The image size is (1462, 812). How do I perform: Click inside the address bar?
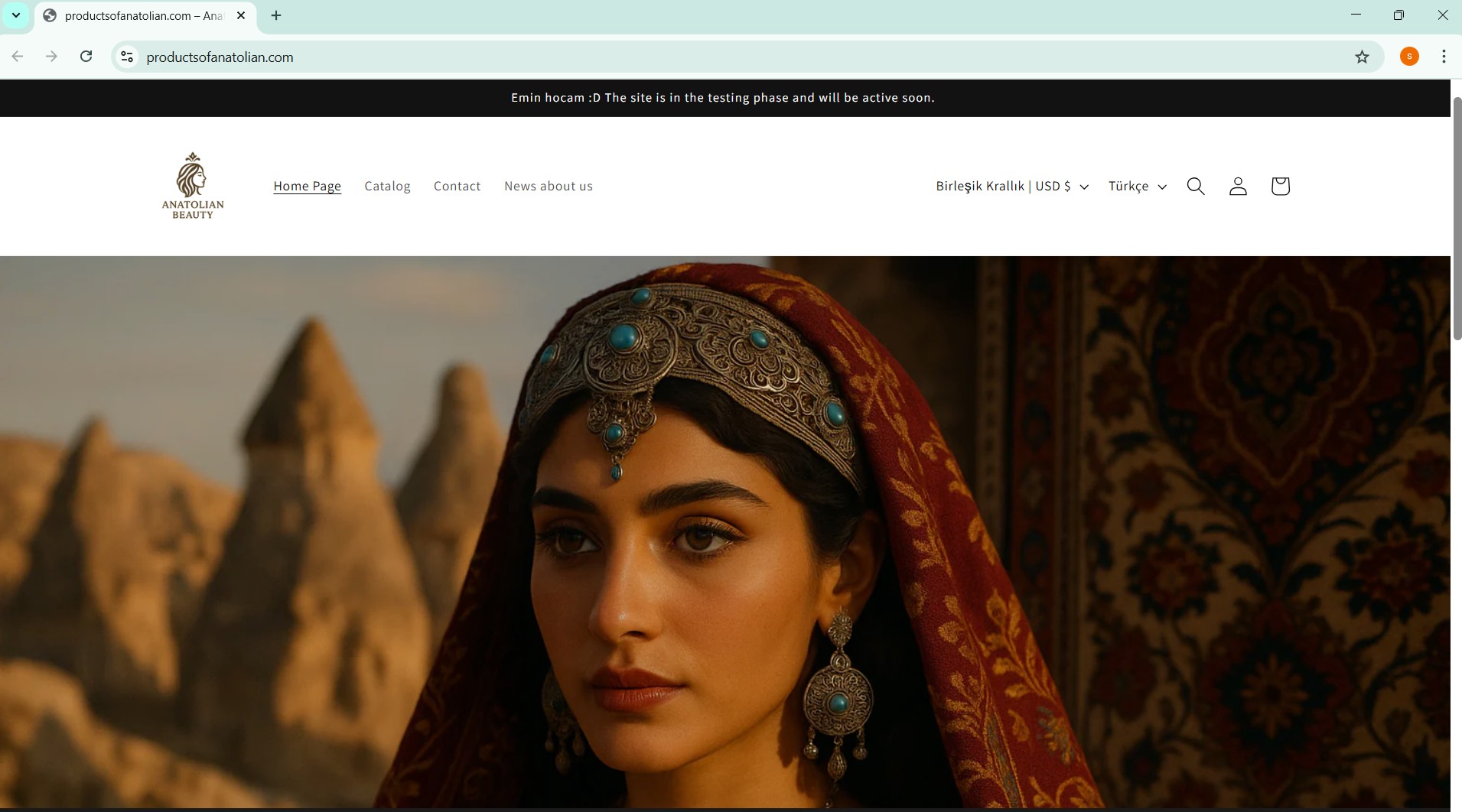click(459, 57)
